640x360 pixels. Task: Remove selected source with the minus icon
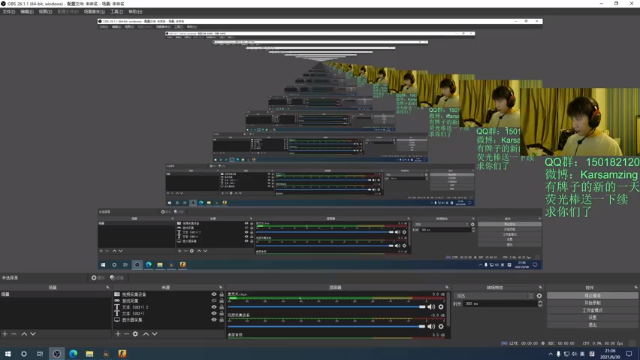(127, 334)
